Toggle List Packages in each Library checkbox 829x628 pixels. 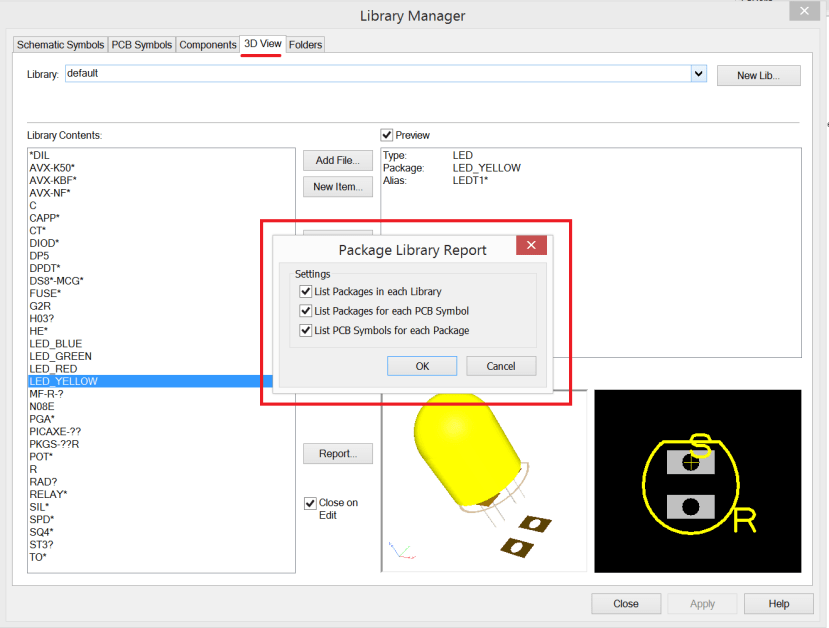click(306, 291)
